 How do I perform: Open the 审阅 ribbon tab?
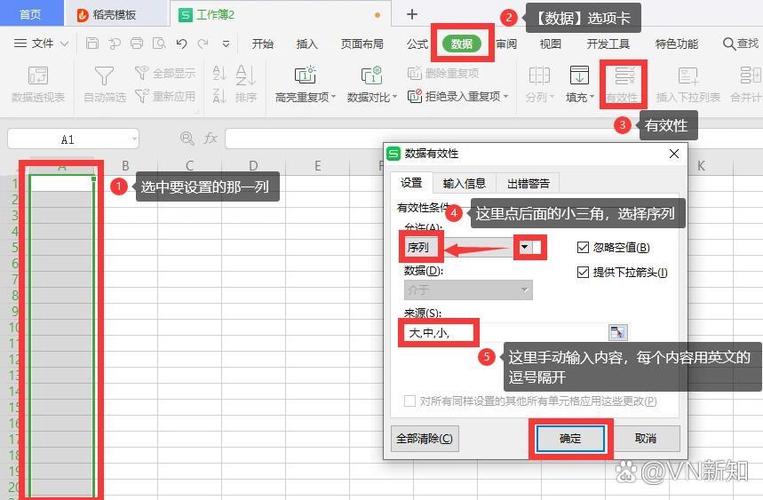coord(506,44)
